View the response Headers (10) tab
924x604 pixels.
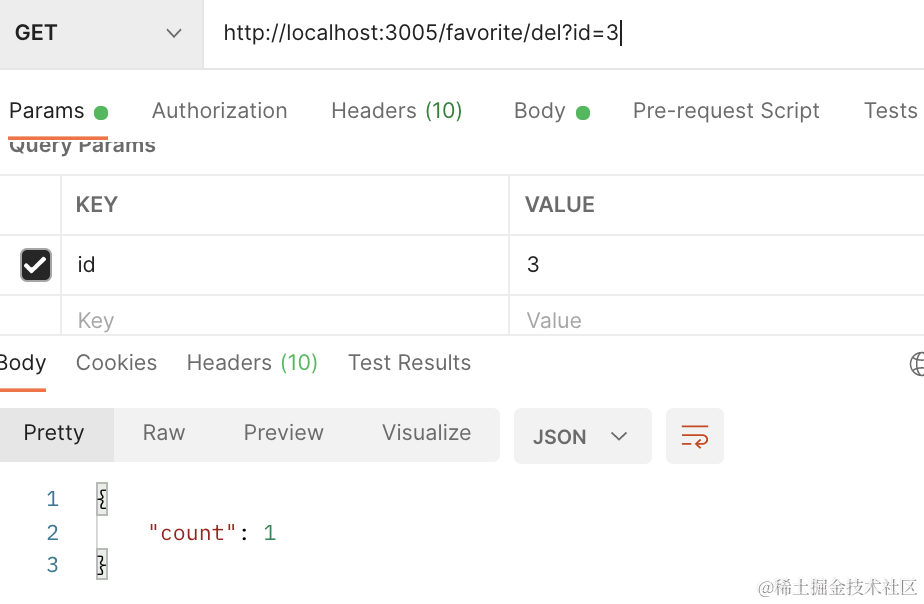(x=252, y=363)
